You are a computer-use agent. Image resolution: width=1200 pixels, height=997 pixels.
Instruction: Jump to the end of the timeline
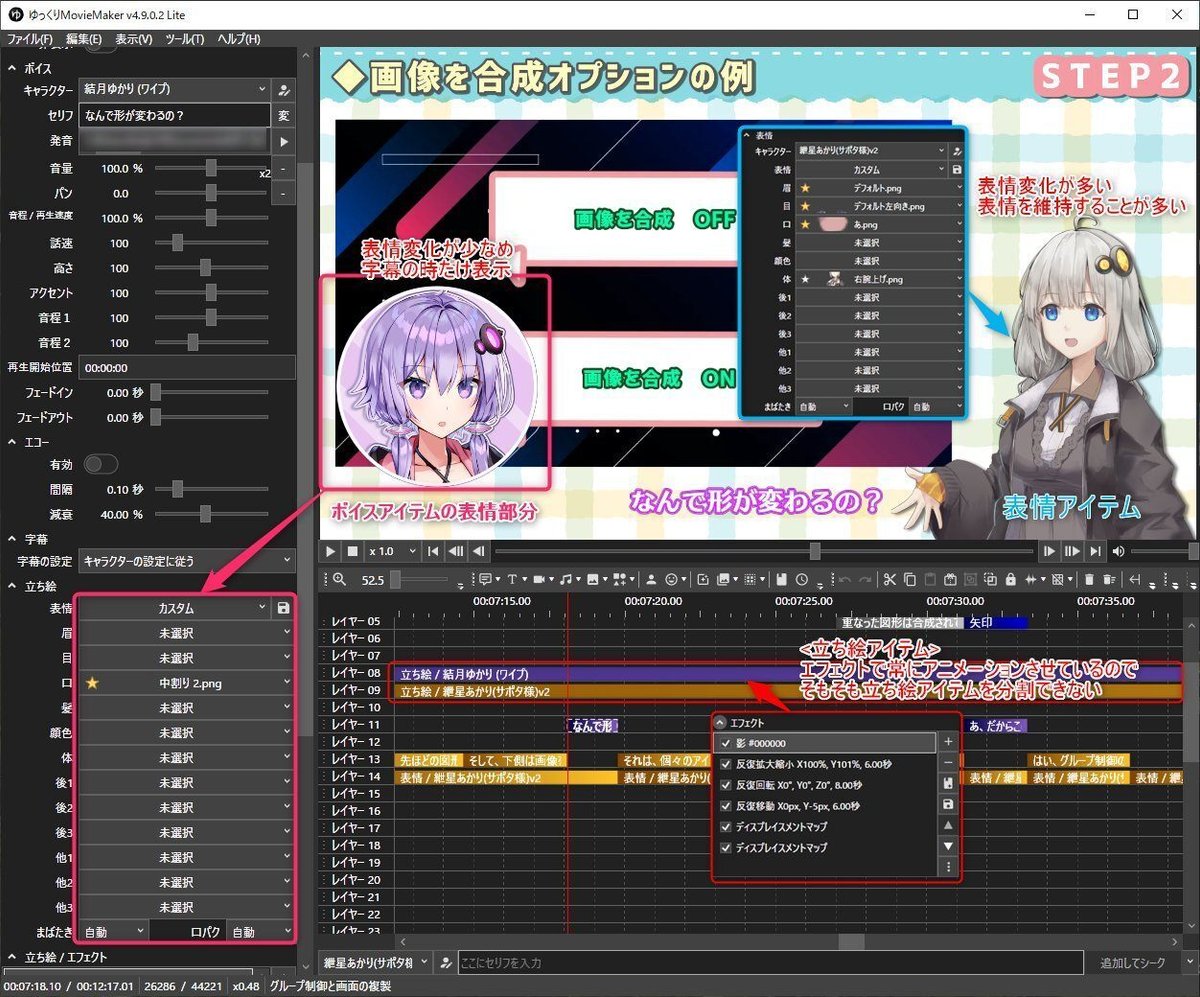tap(1096, 551)
